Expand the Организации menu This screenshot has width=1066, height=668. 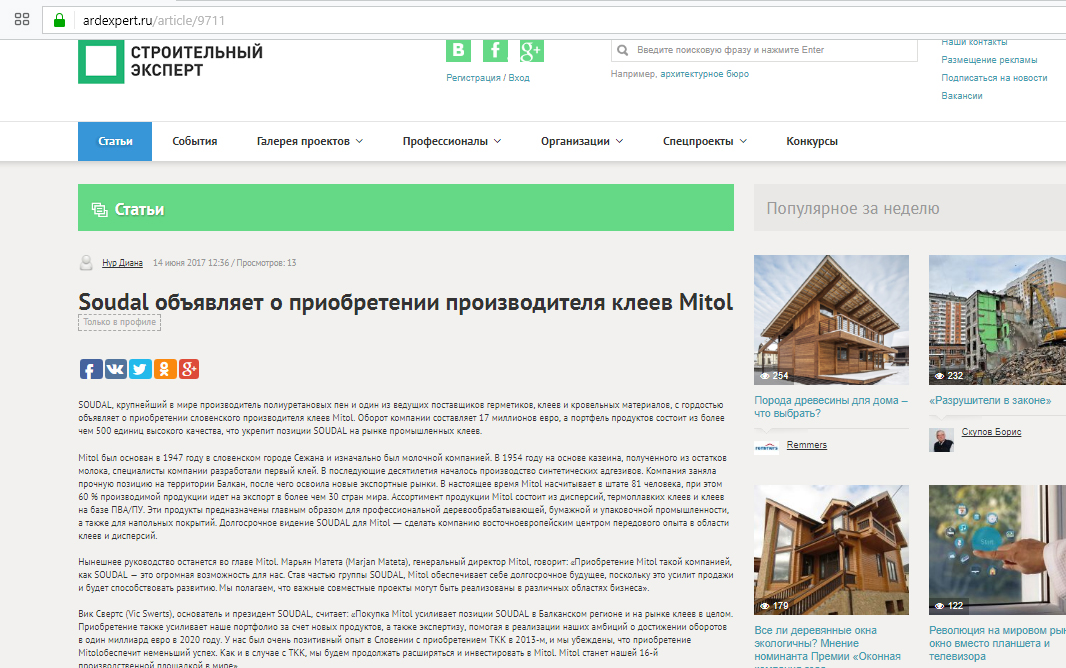coord(582,141)
